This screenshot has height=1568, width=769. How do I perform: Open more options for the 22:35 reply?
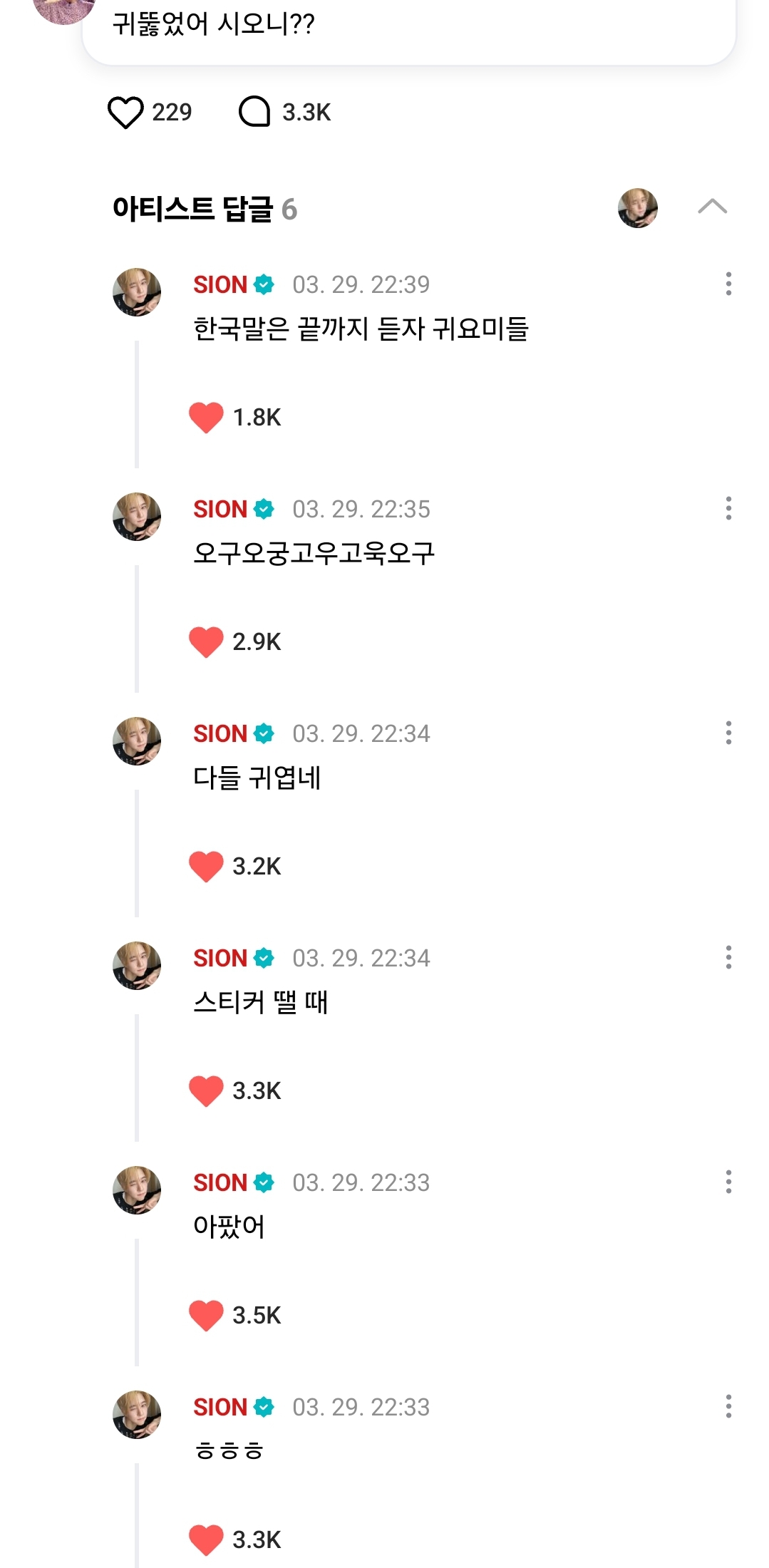tap(728, 508)
